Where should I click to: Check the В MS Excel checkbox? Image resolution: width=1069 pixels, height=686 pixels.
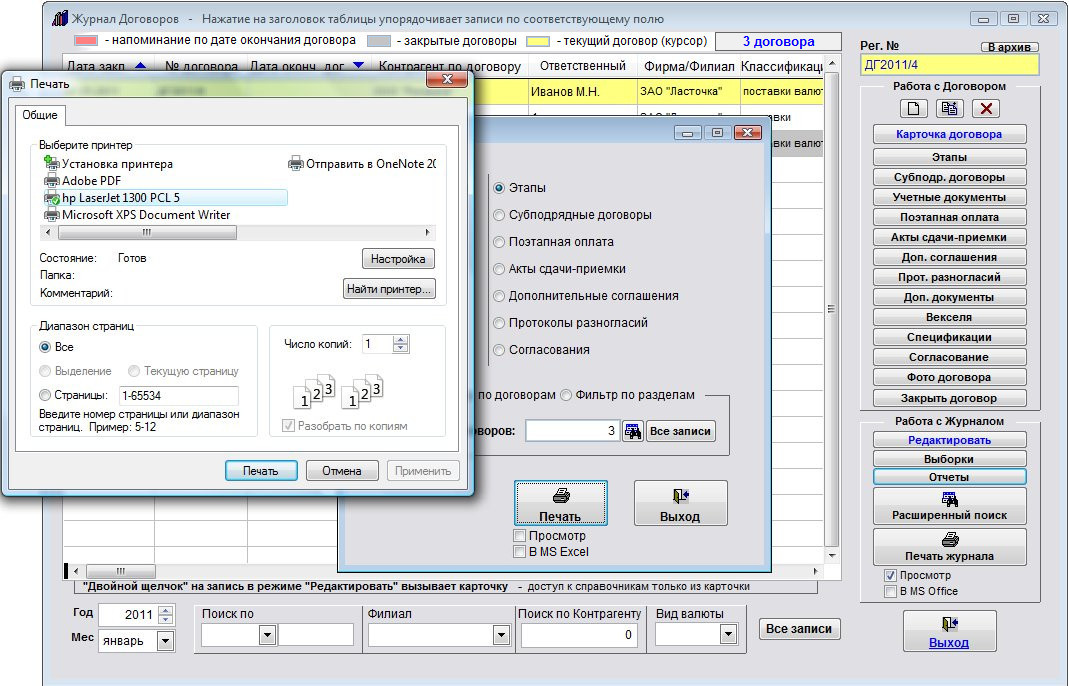click(x=519, y=552)
